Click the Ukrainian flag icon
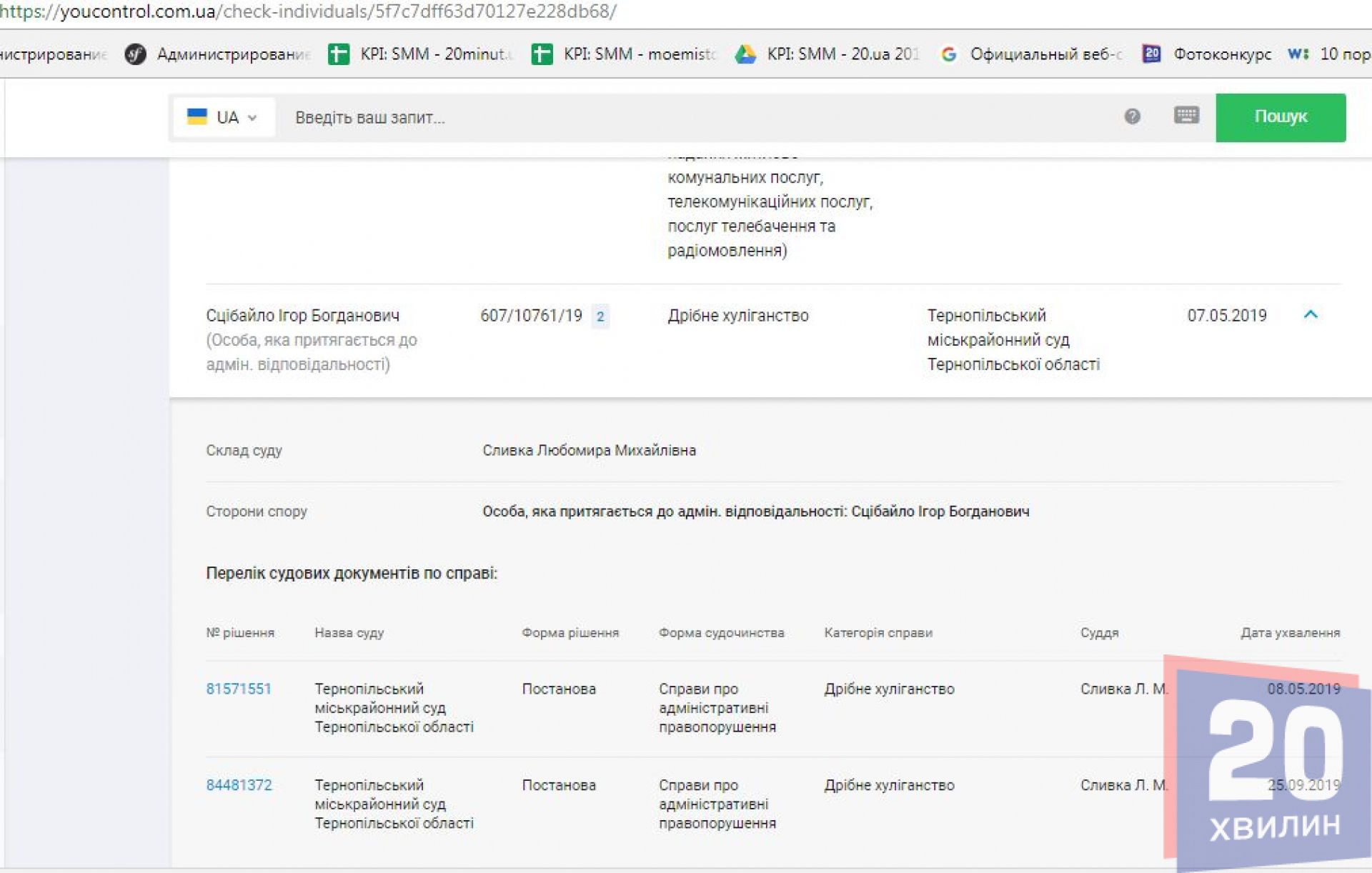1372x873 pixels. point(197,116)
